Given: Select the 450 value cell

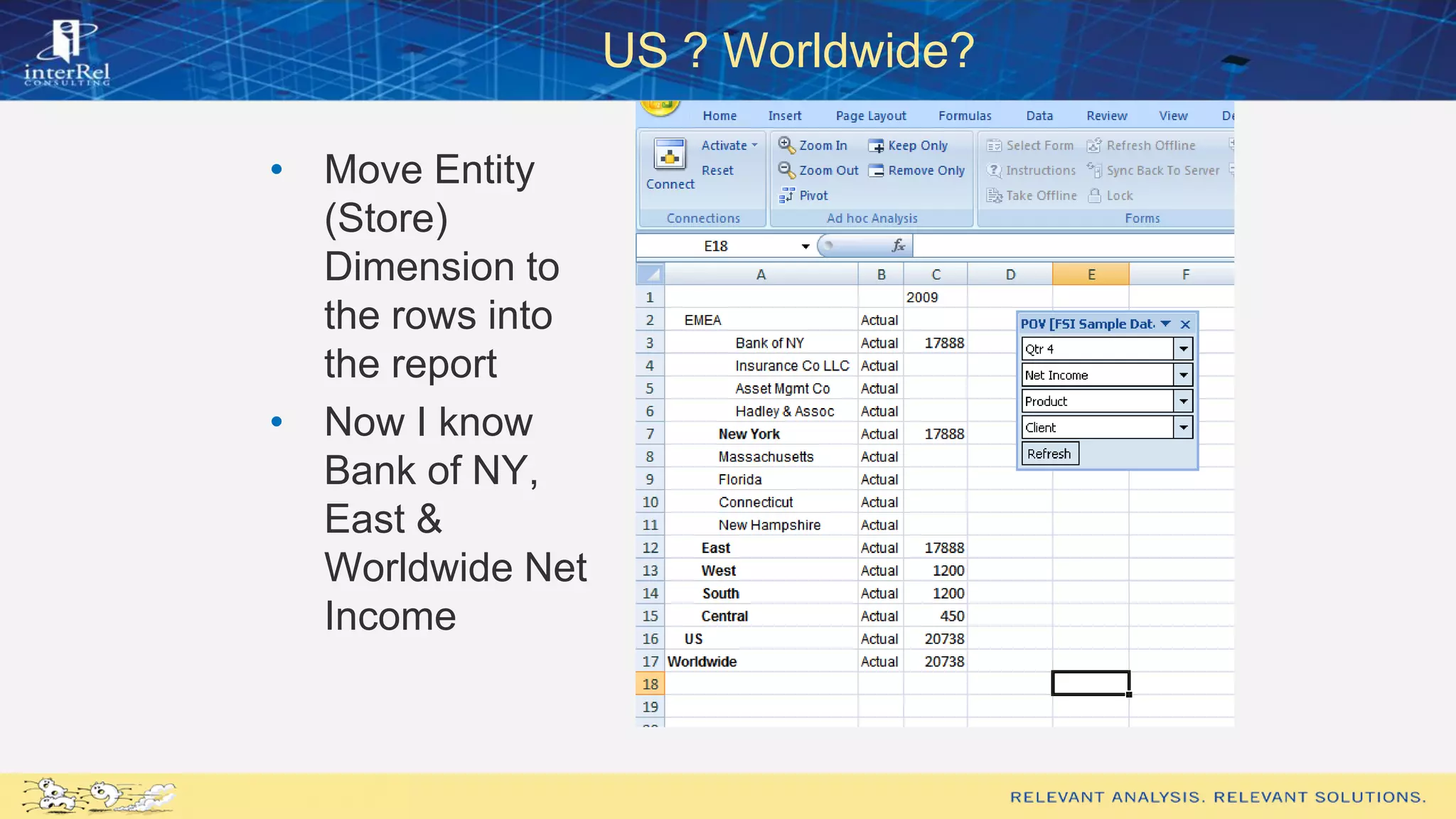Looking at the screenshot, I should click(x=936, y=616).
